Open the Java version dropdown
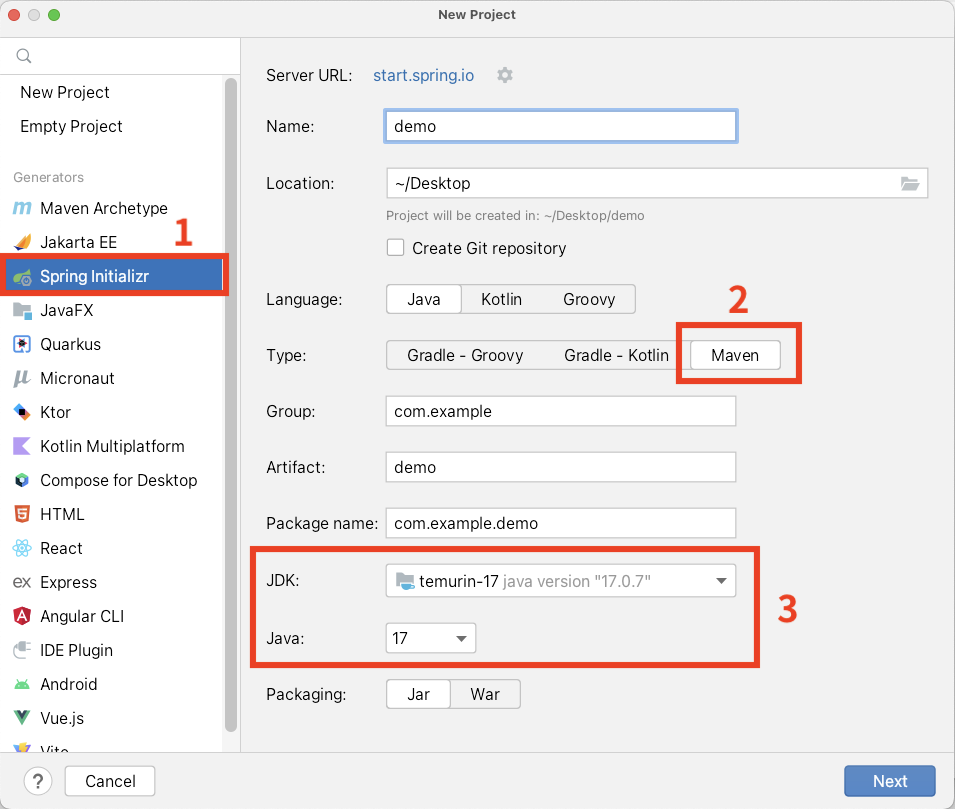This screenshot has width=955, height=809. [431, 638]
